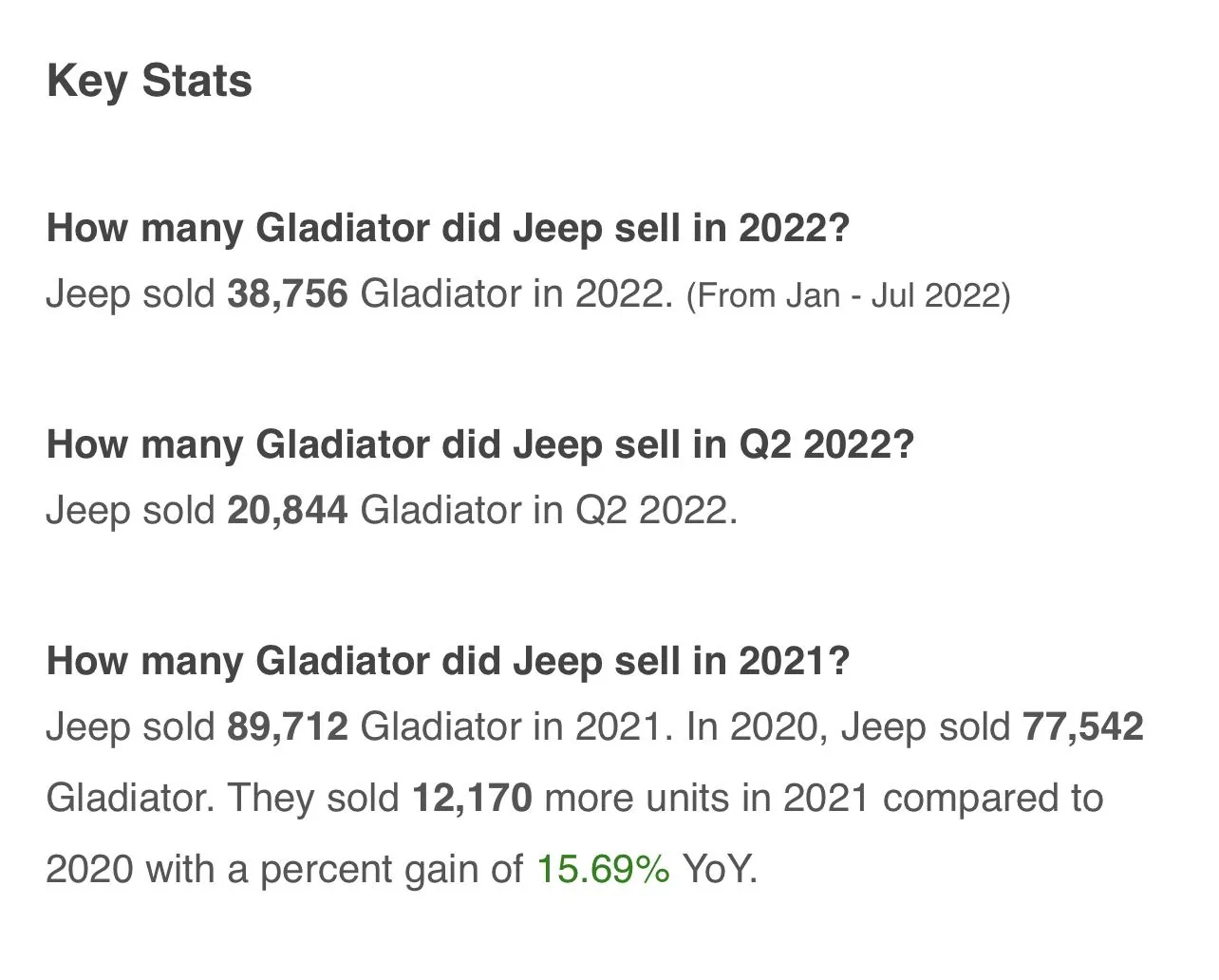Click the YoY text after percentage
1219x980 pixels.
(x=721, y=869)
